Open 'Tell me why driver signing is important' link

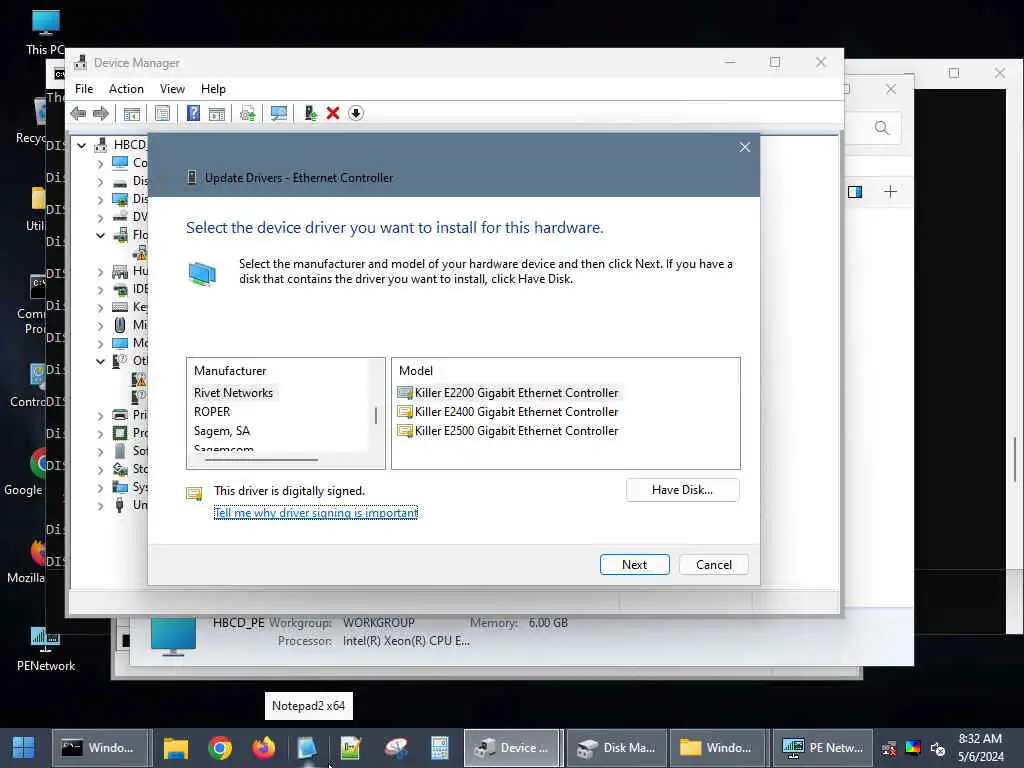316,513
